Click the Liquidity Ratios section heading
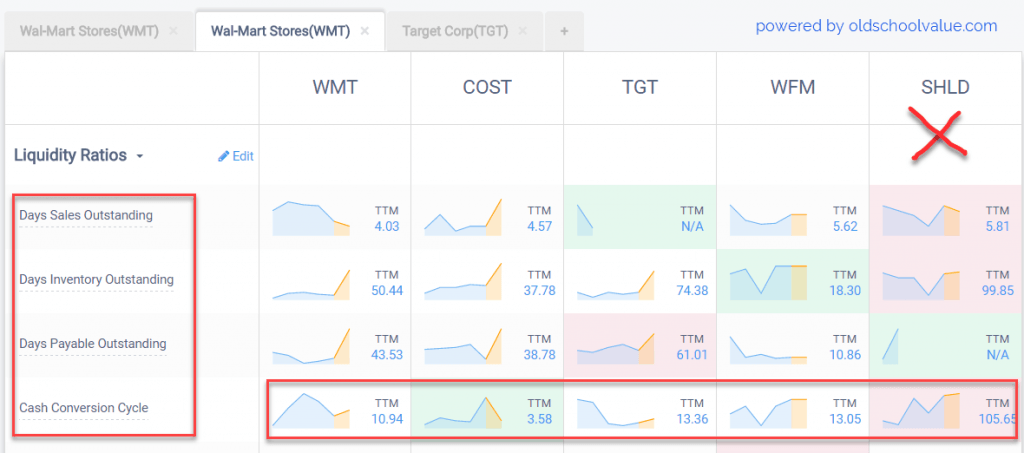This screenshot has height=453, width=1024. pyautogui.click(x=71, y=156)
